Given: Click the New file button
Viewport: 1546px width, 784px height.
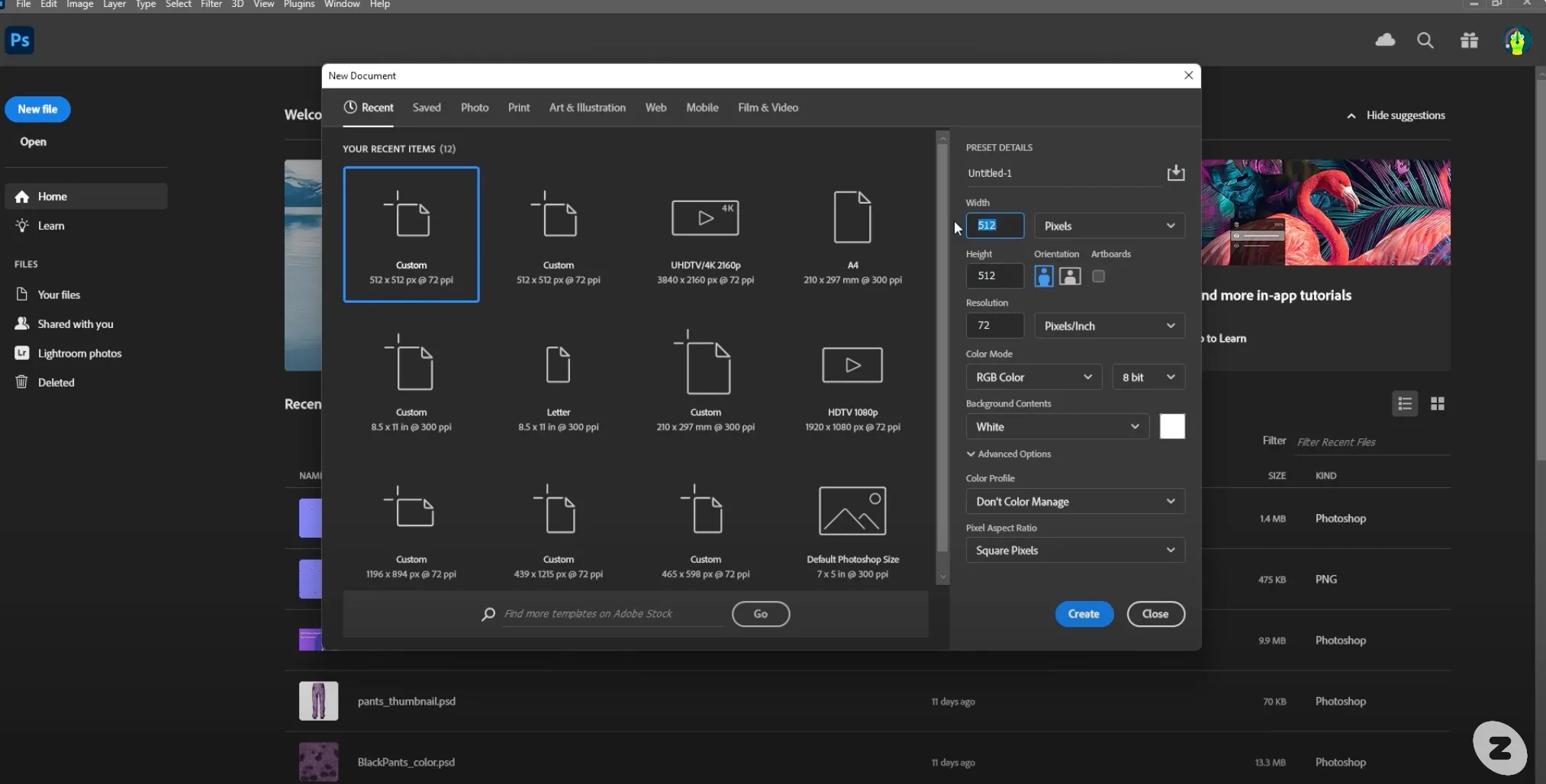Looking at the screenshot, I should (x=37, y=109).
